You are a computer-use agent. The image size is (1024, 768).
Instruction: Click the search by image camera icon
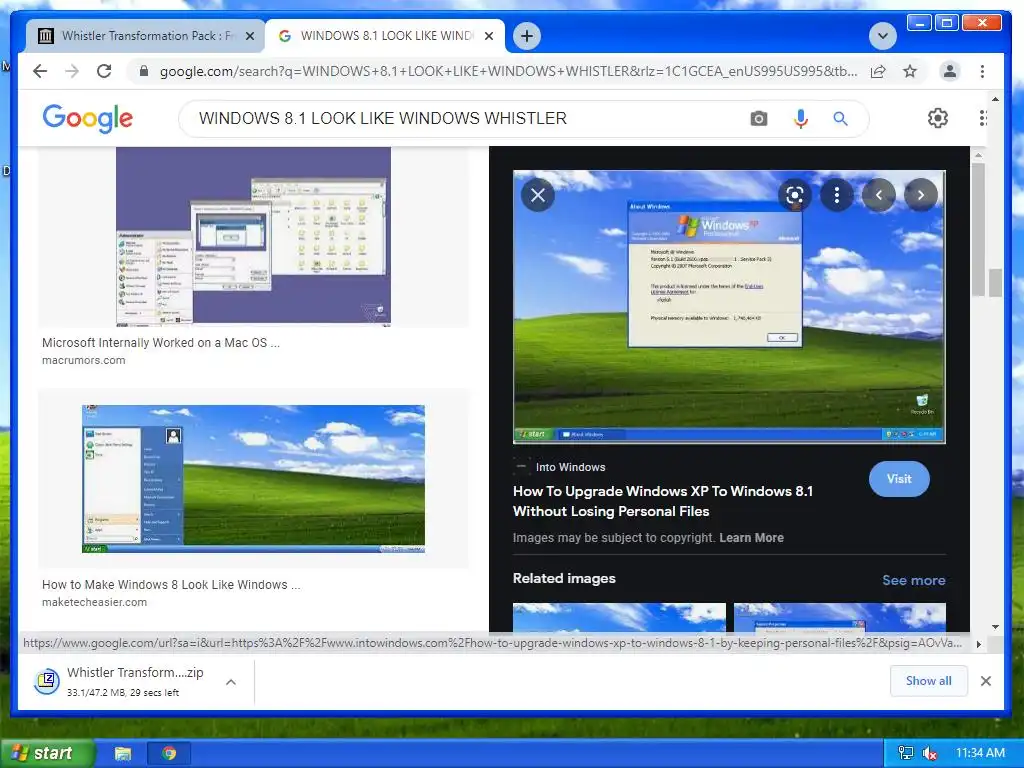(x=758, y=119)
